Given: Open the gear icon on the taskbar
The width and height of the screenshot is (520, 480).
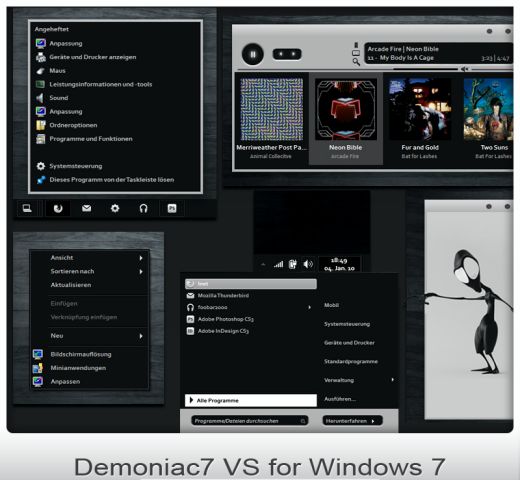Looking at the screenshot, I should click(115, 209).
